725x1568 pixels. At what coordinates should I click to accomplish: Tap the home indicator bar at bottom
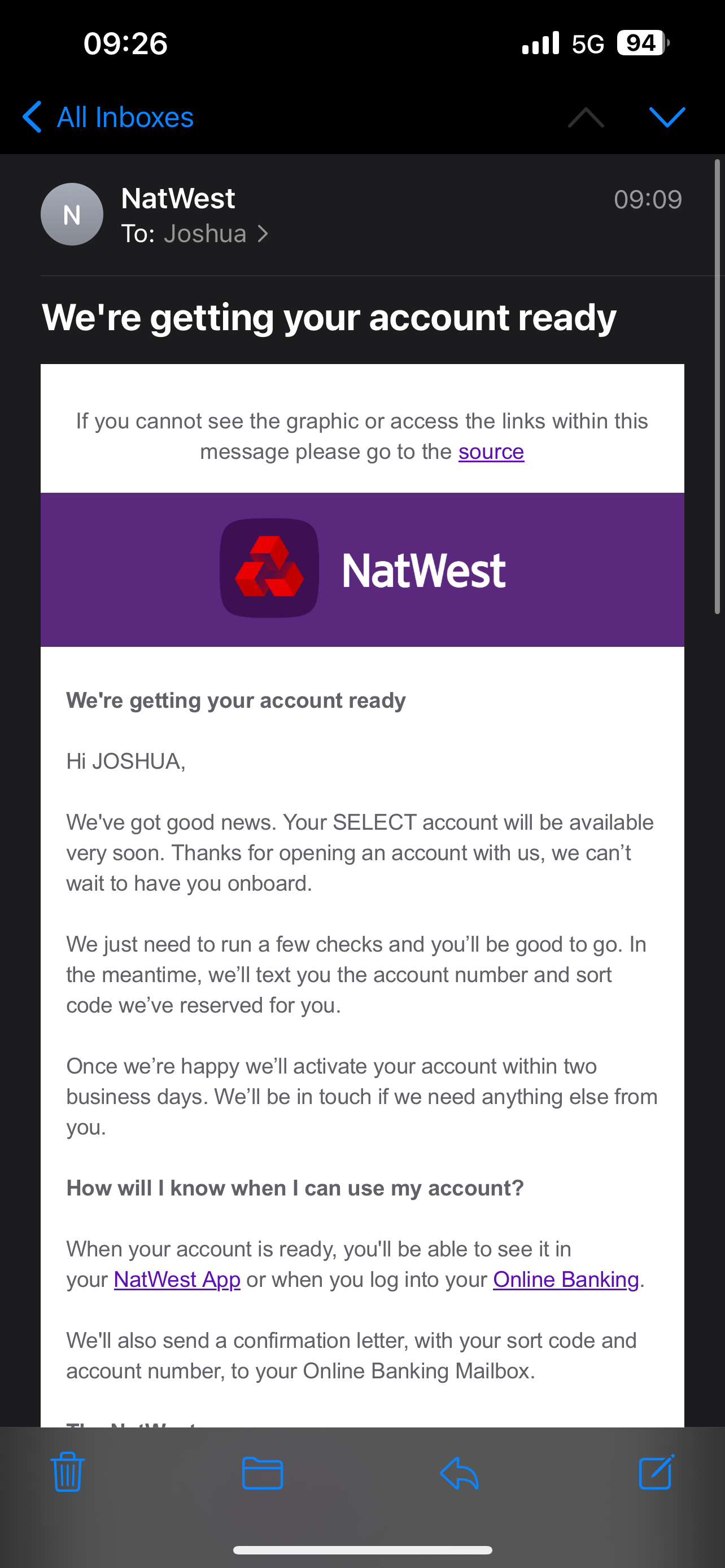pos(363,1550)
